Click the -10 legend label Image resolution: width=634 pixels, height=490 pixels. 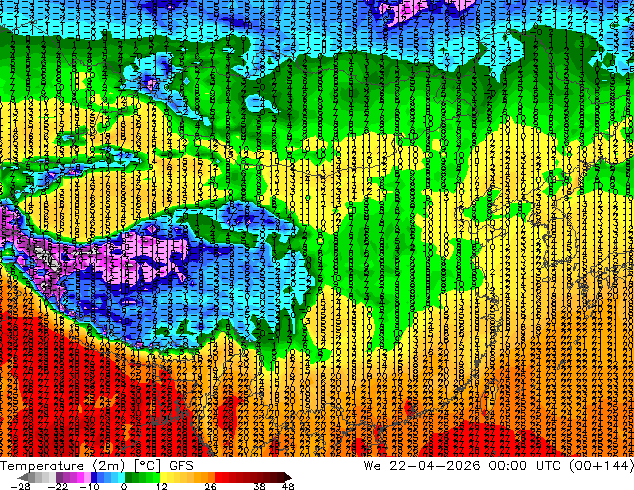click(89, 486)
